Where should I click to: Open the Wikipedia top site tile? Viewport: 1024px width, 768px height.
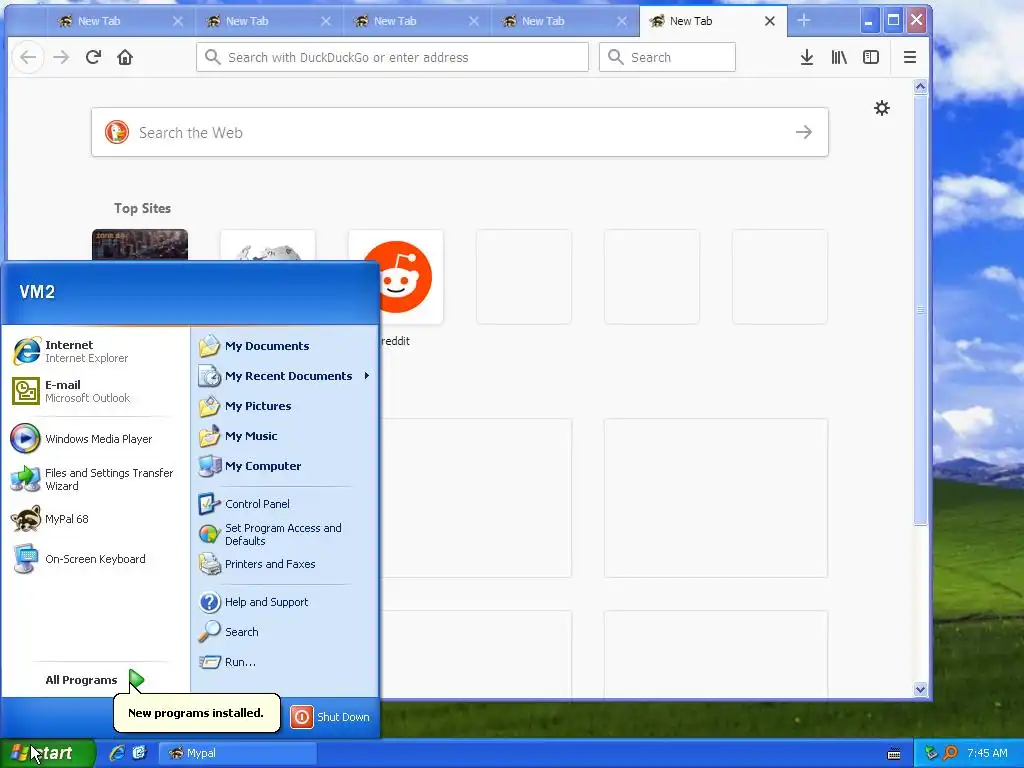click(x=268, y=245)
